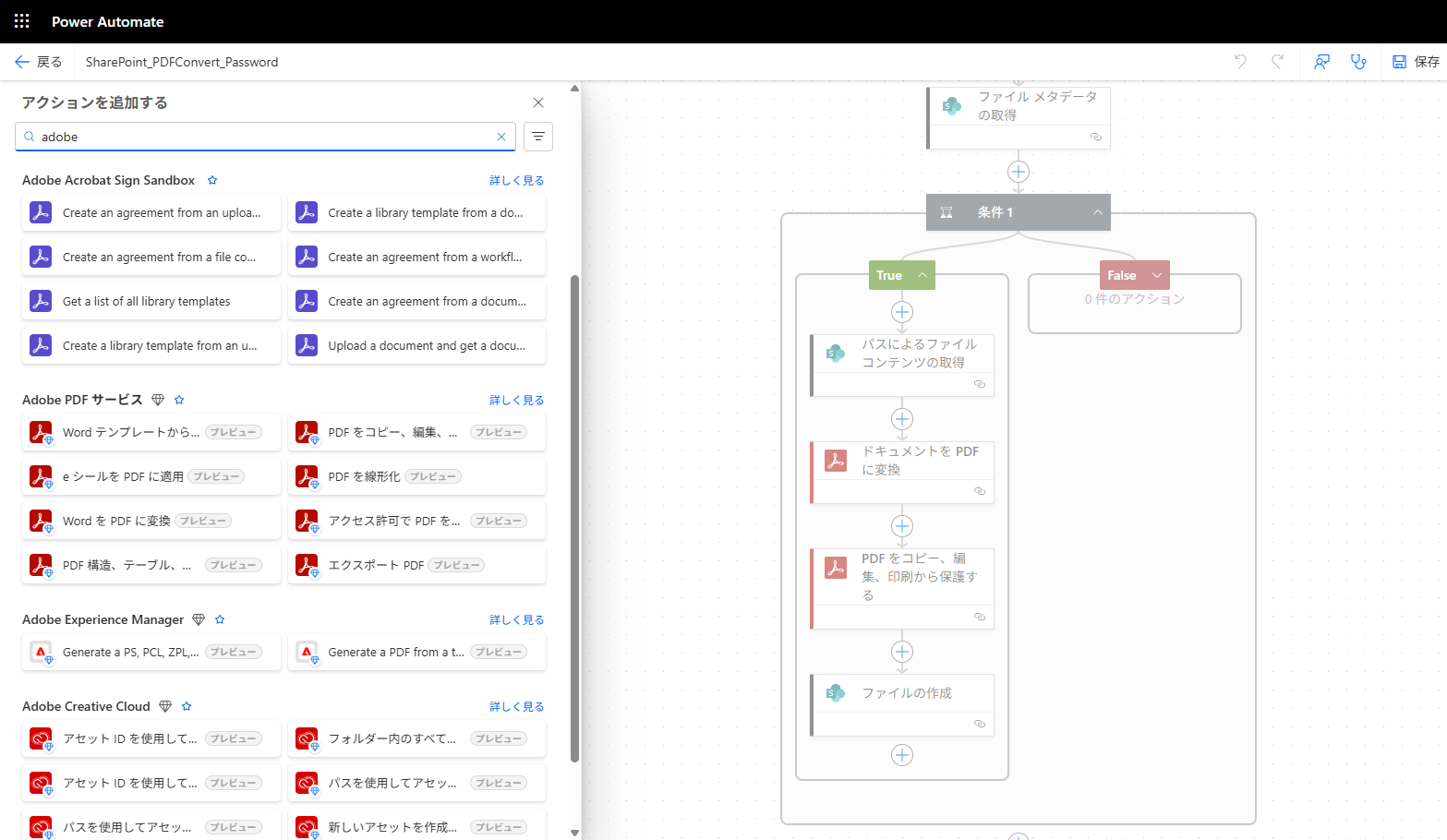Favorite Adobe Acrobat Sign Sandbox star

click(212, 180)
